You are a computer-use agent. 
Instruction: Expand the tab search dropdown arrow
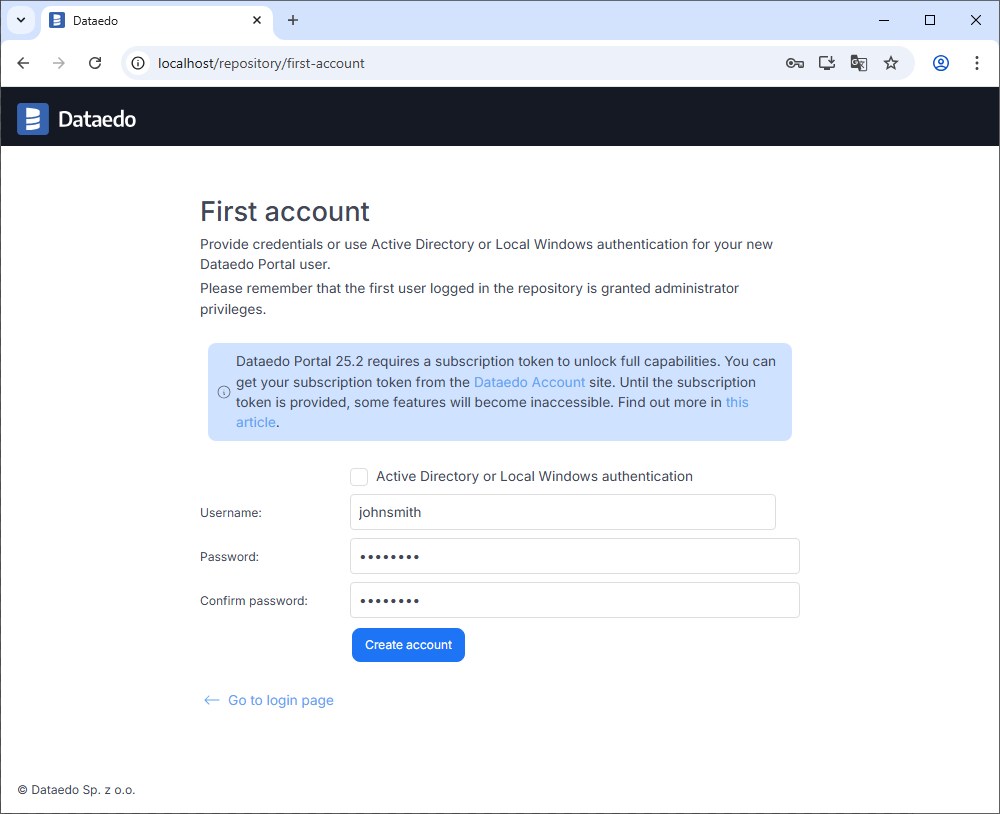(x=20, y=20)
